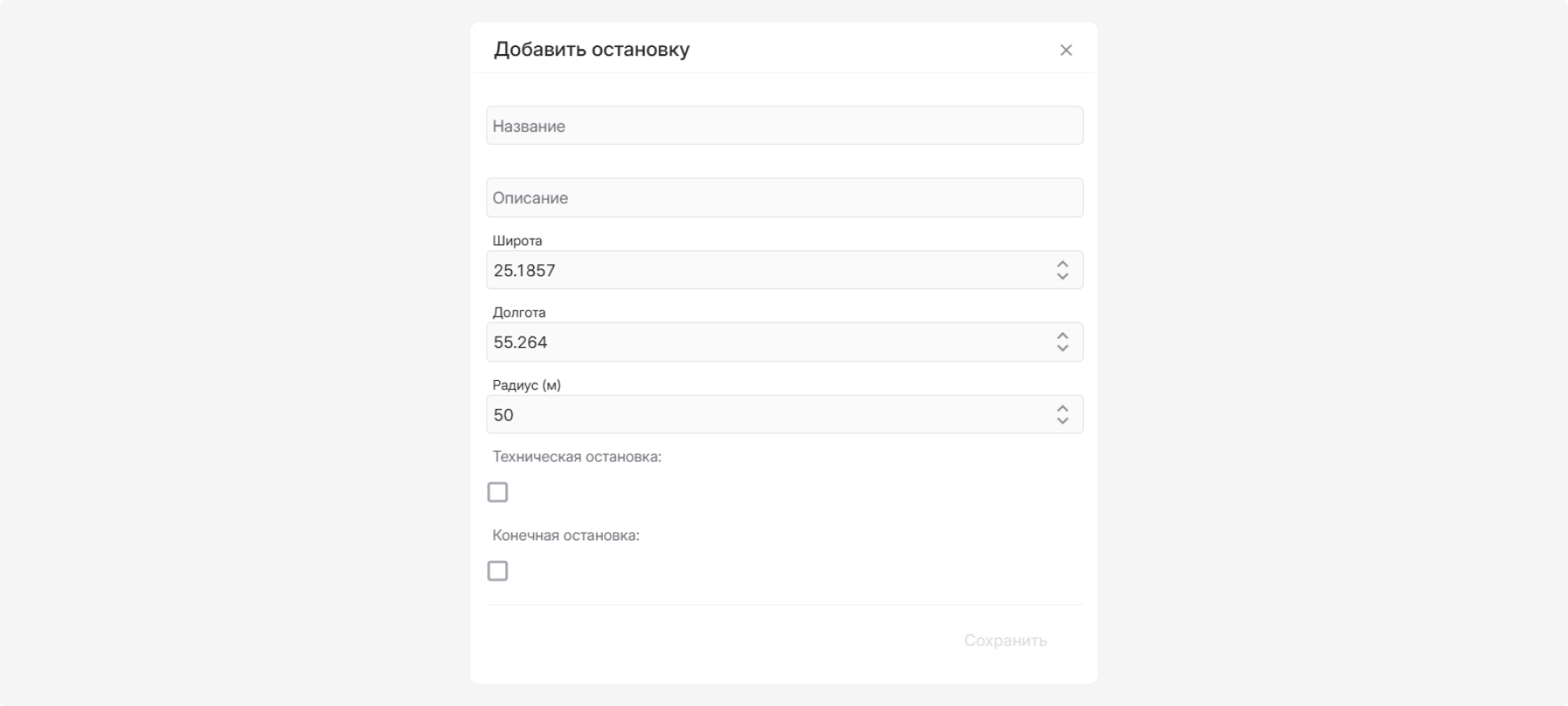1568x706 pixels.
Task: Enable the Техническая остановка checkbox
Action: pyautogui.click(x=497, y=492)
